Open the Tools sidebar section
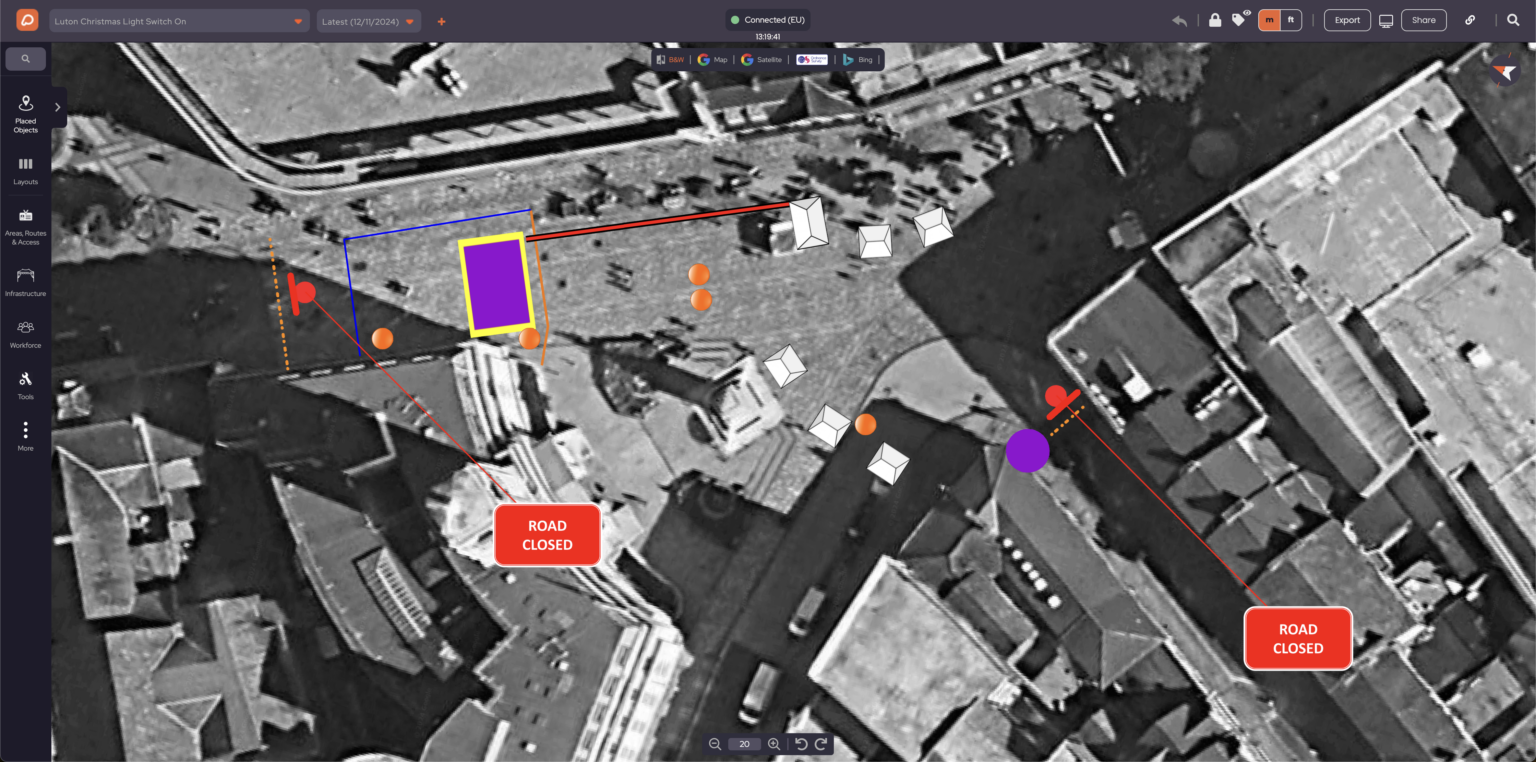 pyautogui.click(x=25, y=385)
